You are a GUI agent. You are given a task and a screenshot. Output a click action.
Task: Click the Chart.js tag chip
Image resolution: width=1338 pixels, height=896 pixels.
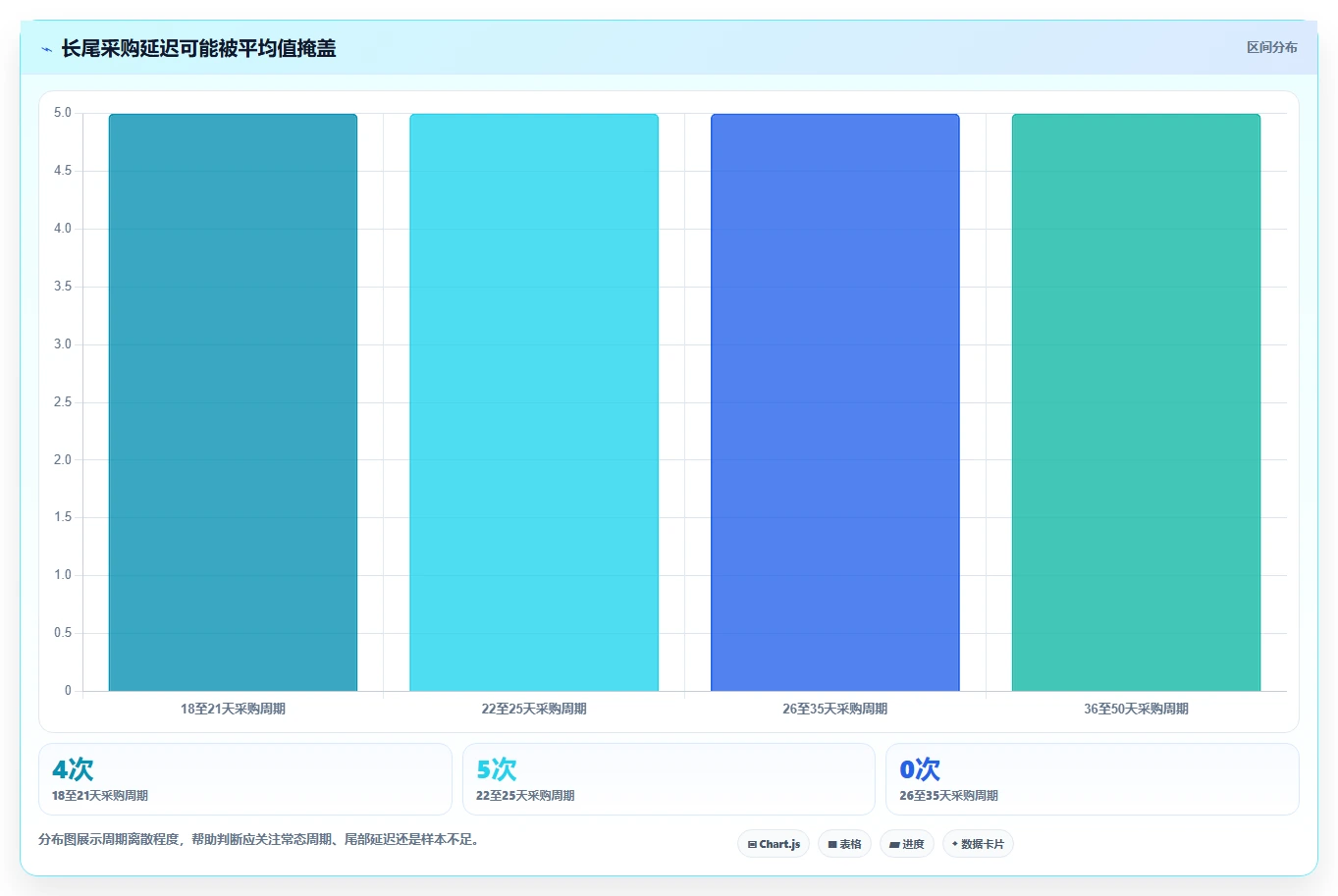[x=774, y=844]
